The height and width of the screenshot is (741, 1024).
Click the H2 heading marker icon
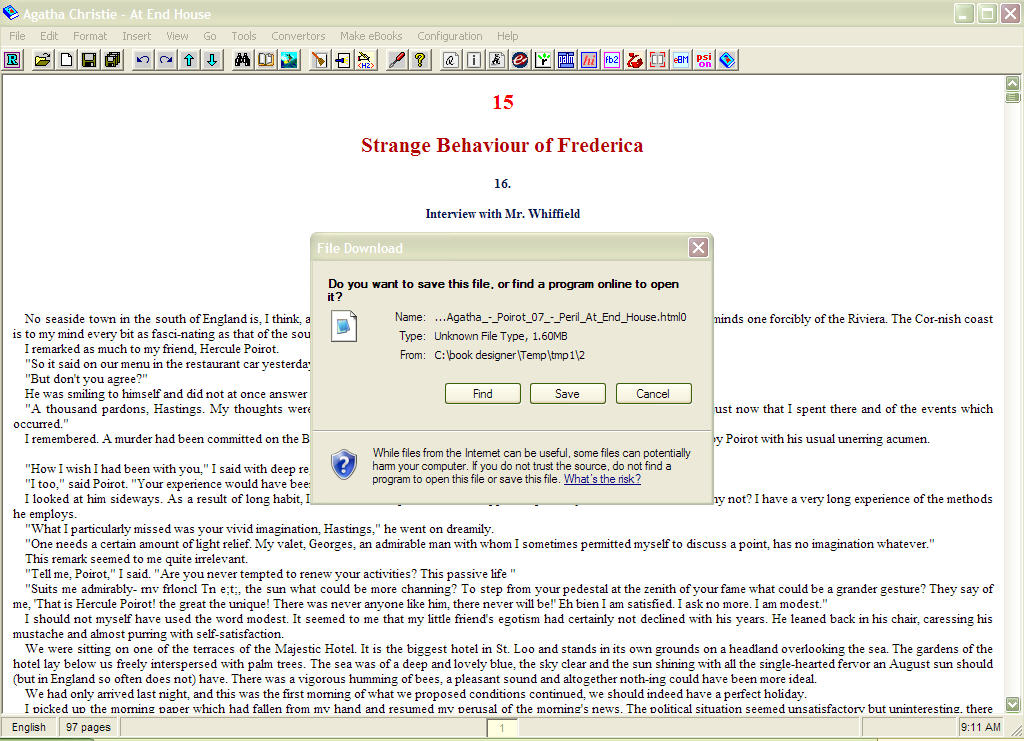tap(366, 61)
